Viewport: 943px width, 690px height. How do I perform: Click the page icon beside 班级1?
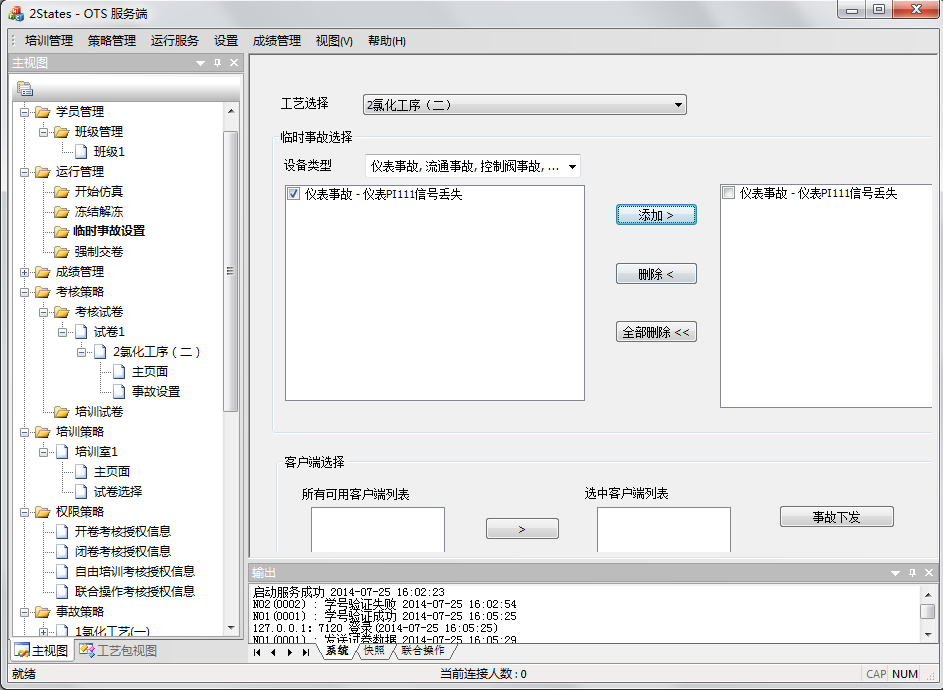click(81, 152)
